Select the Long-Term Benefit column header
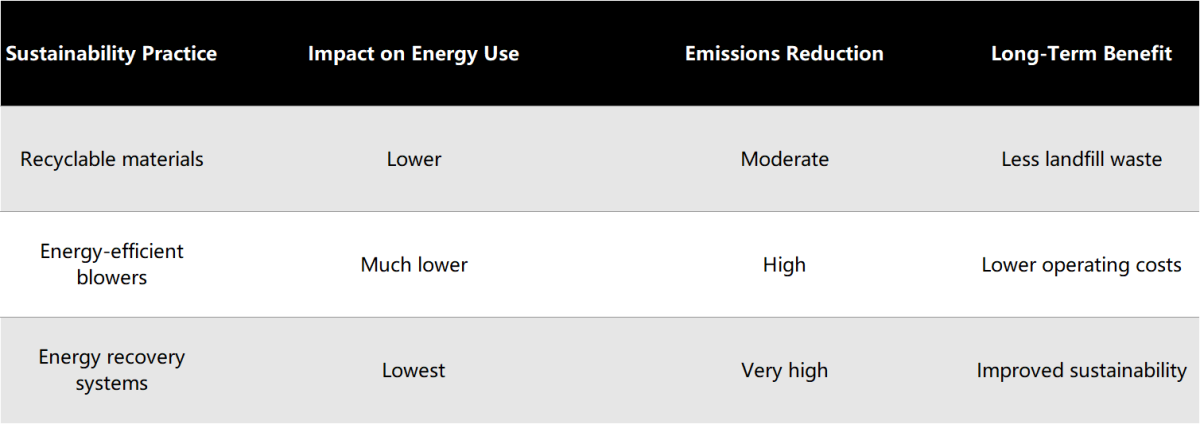Viewport: 1200px width, 424px height. click(x=1081, y=54)
